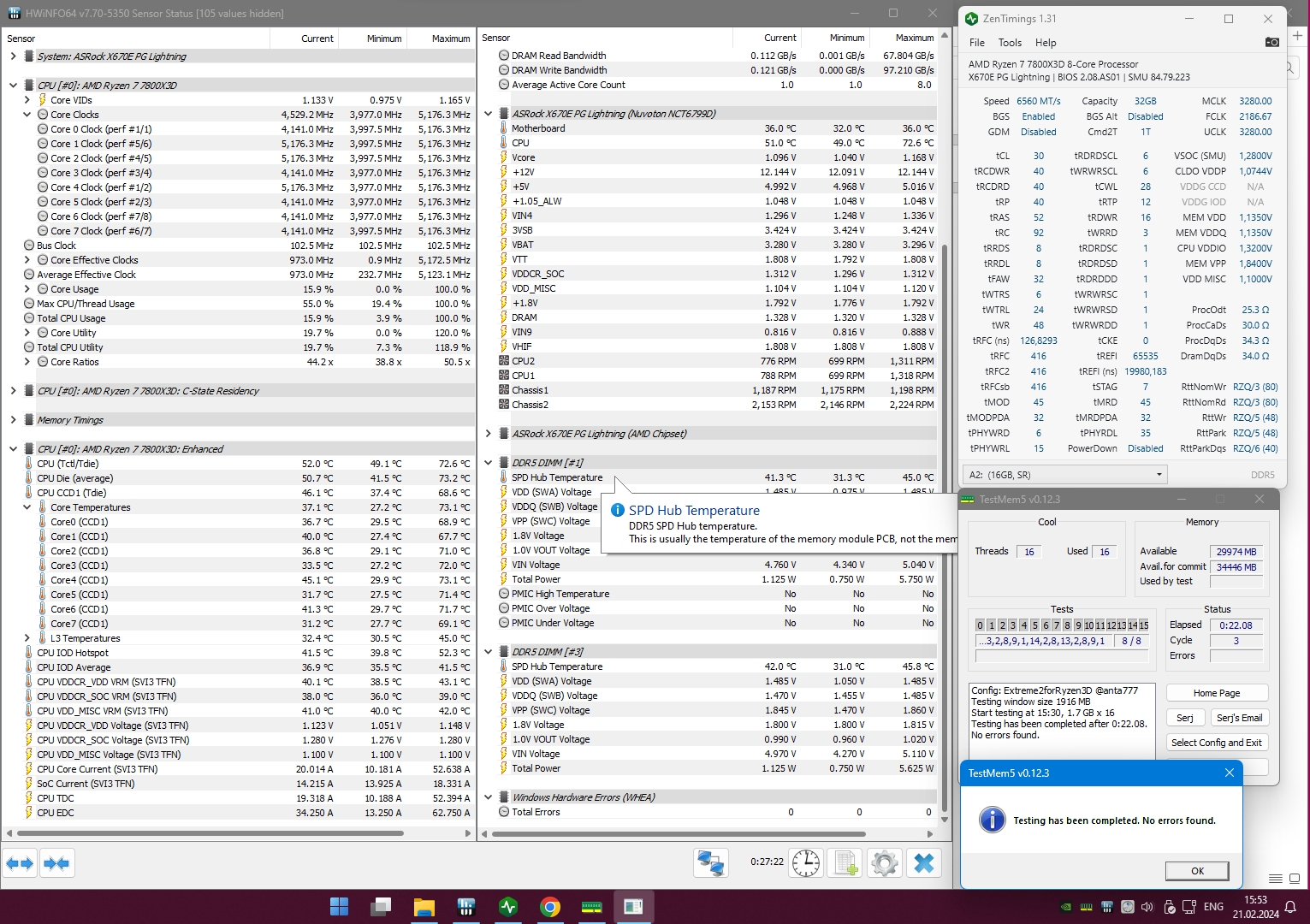Open the Windows Start menu
1310x924 pixels.
point(339,906)
